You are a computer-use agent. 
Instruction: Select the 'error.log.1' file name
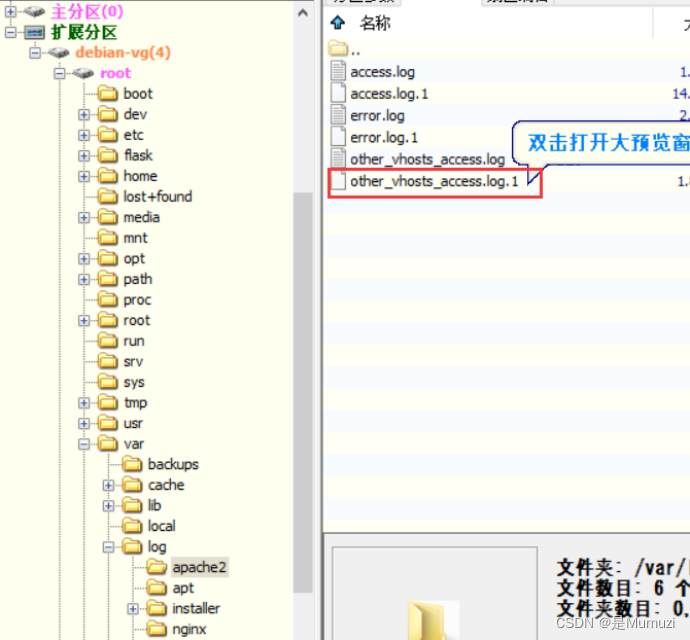point(384,138)
